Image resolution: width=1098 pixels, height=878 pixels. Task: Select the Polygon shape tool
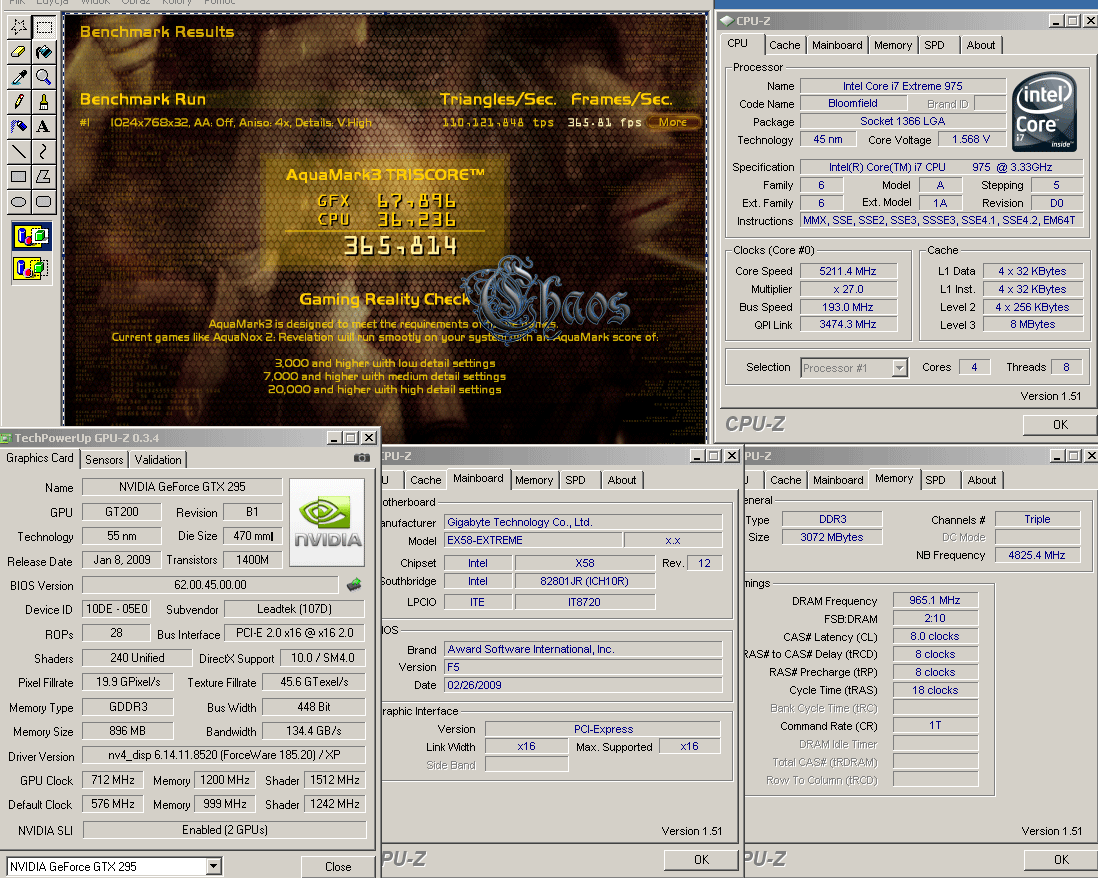(x=44, y=176)
